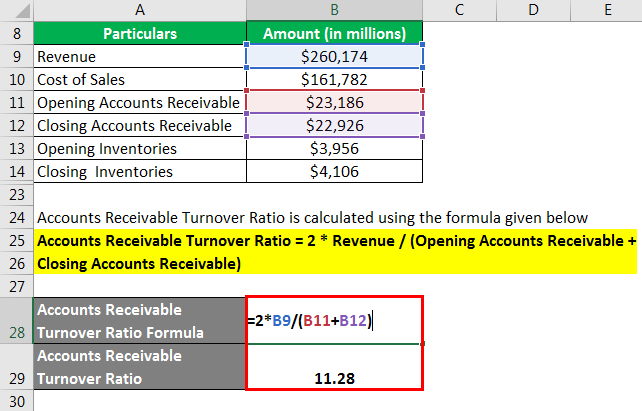Select the $3,956 value cell

335,148
